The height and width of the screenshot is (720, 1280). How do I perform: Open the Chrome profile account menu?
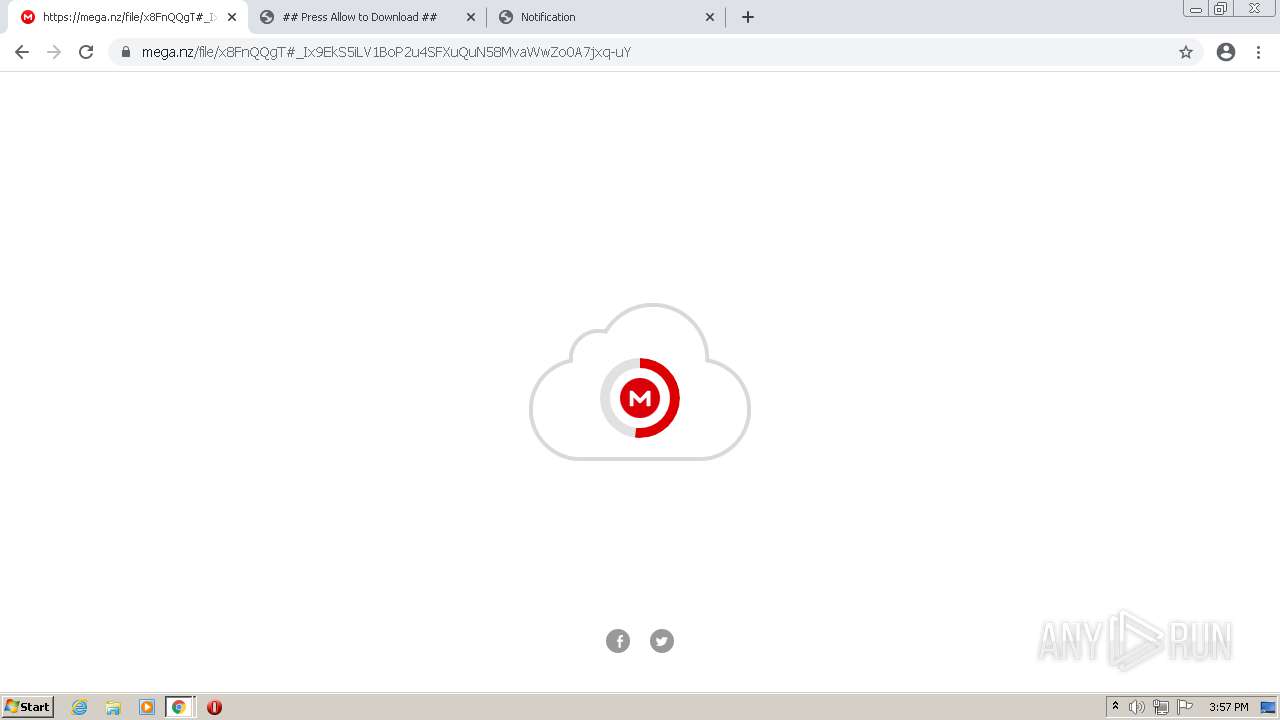pyautogui.click(x=1226, y=52)
